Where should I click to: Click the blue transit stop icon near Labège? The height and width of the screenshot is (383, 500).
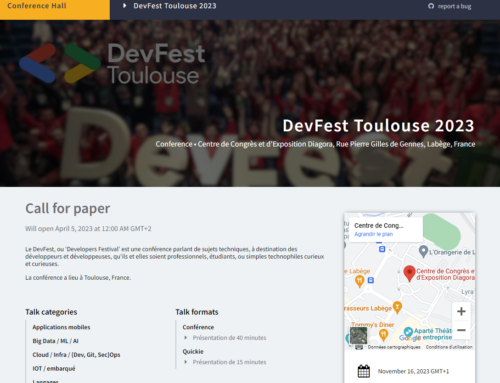pos(371,280)
